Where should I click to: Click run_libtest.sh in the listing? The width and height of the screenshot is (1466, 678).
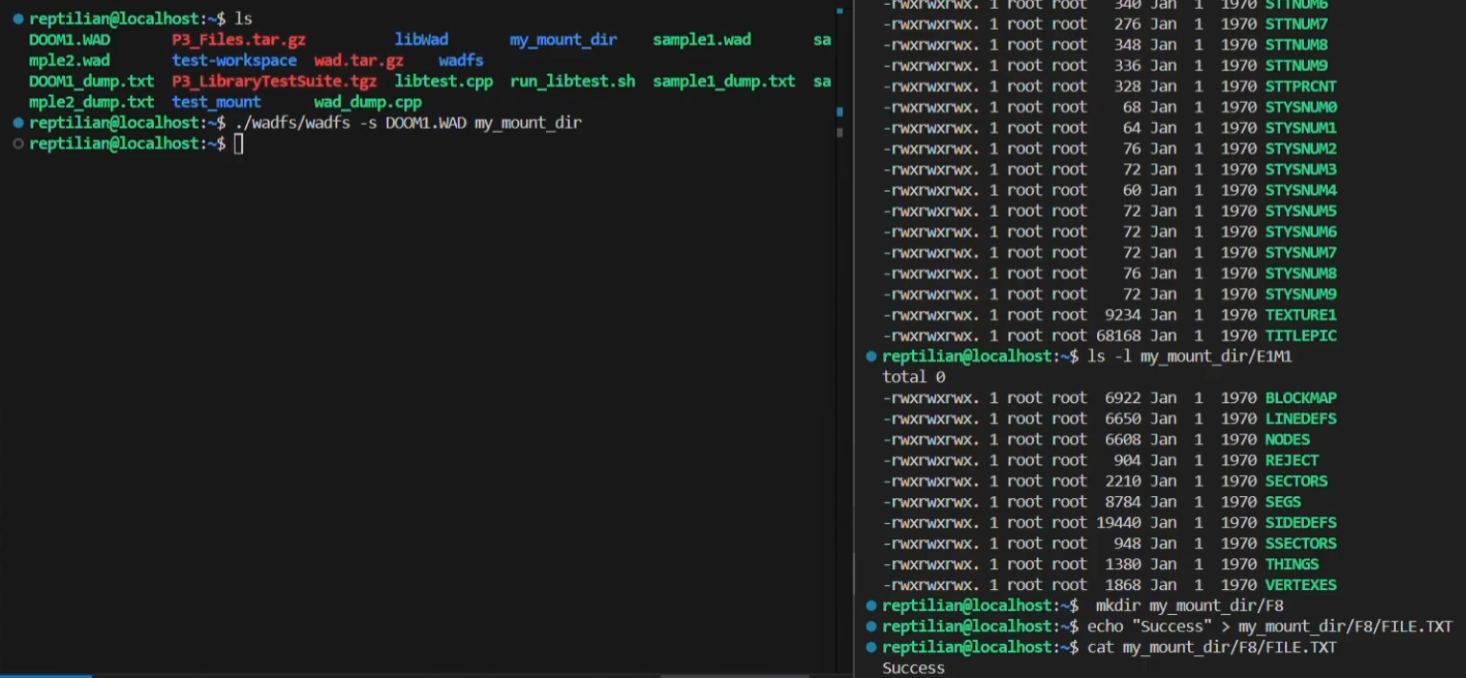tap(572, 82)
